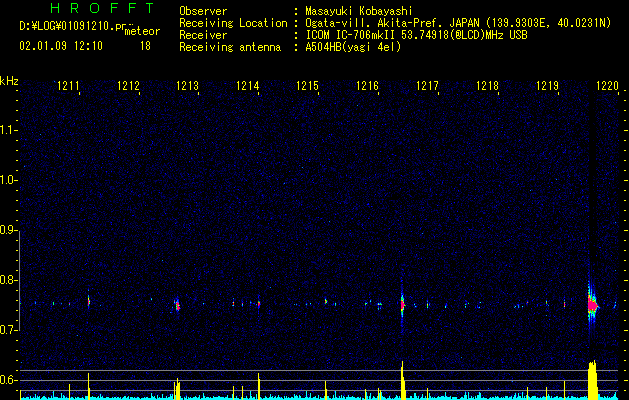Click the HROFFT title text

pos(103,8)
